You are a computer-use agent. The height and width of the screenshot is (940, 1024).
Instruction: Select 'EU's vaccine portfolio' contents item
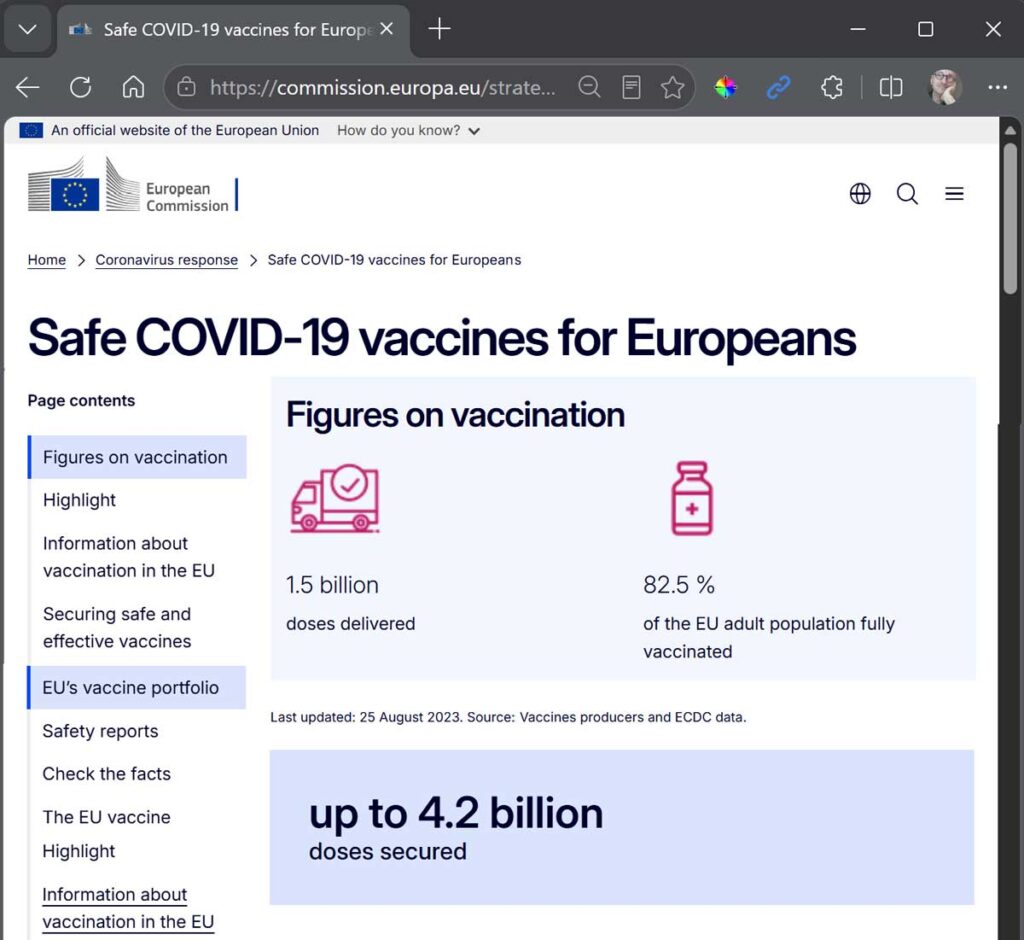136,688
